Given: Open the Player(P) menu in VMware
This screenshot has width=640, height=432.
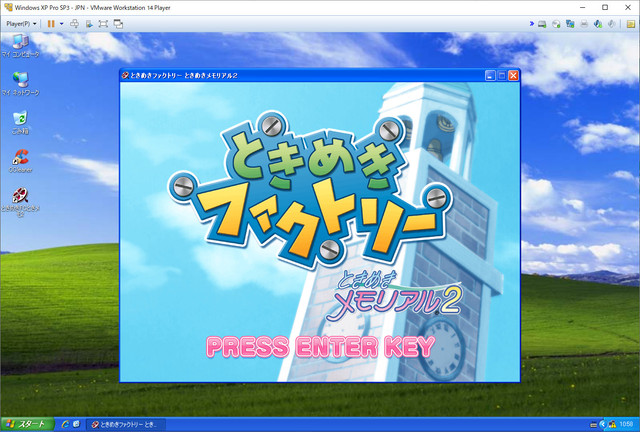Looking at the screenshot, I should click(21, 24).
